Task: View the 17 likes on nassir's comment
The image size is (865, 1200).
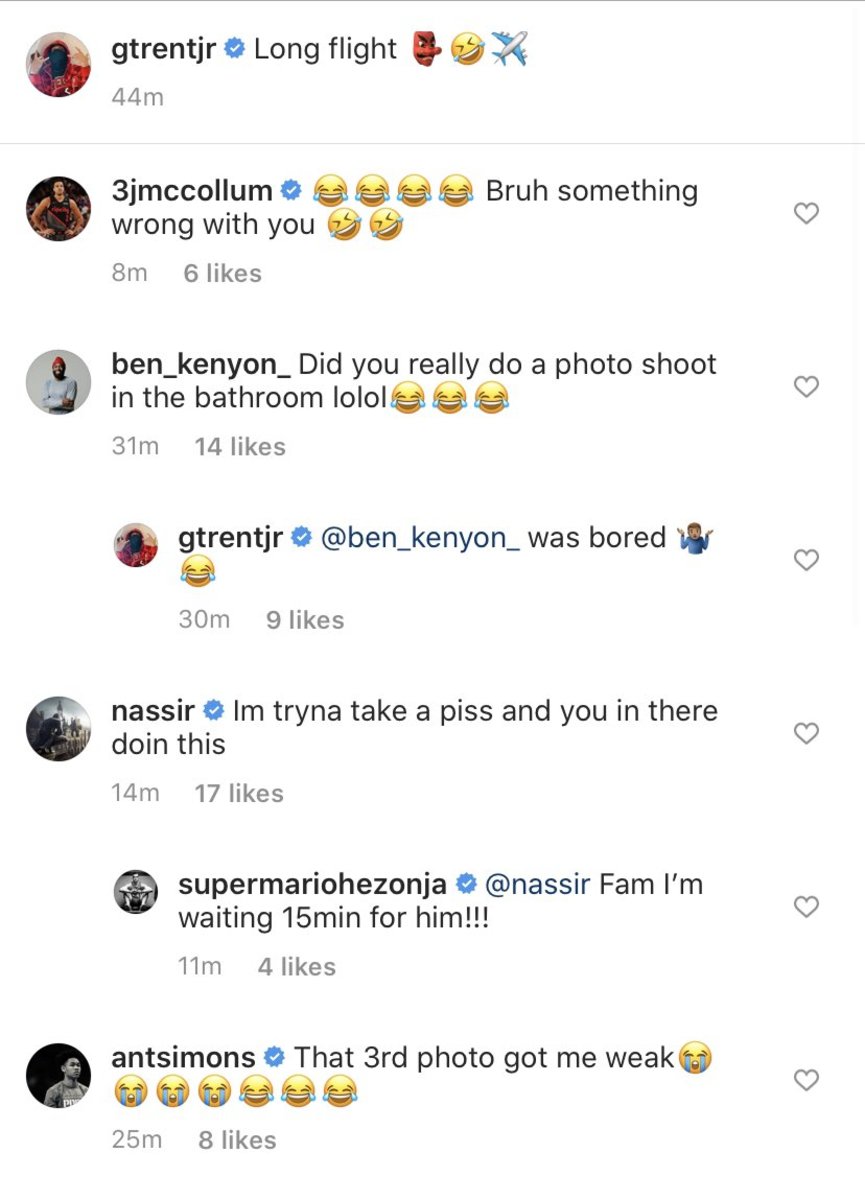Action: [x=239, y=794]
